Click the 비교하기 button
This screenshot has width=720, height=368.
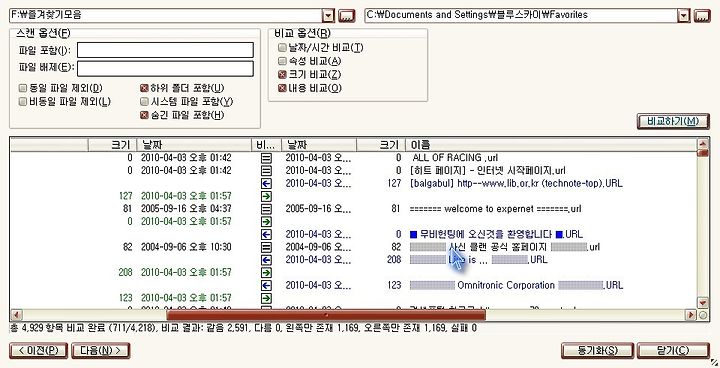pyautogui.click(x=673, y=121)
